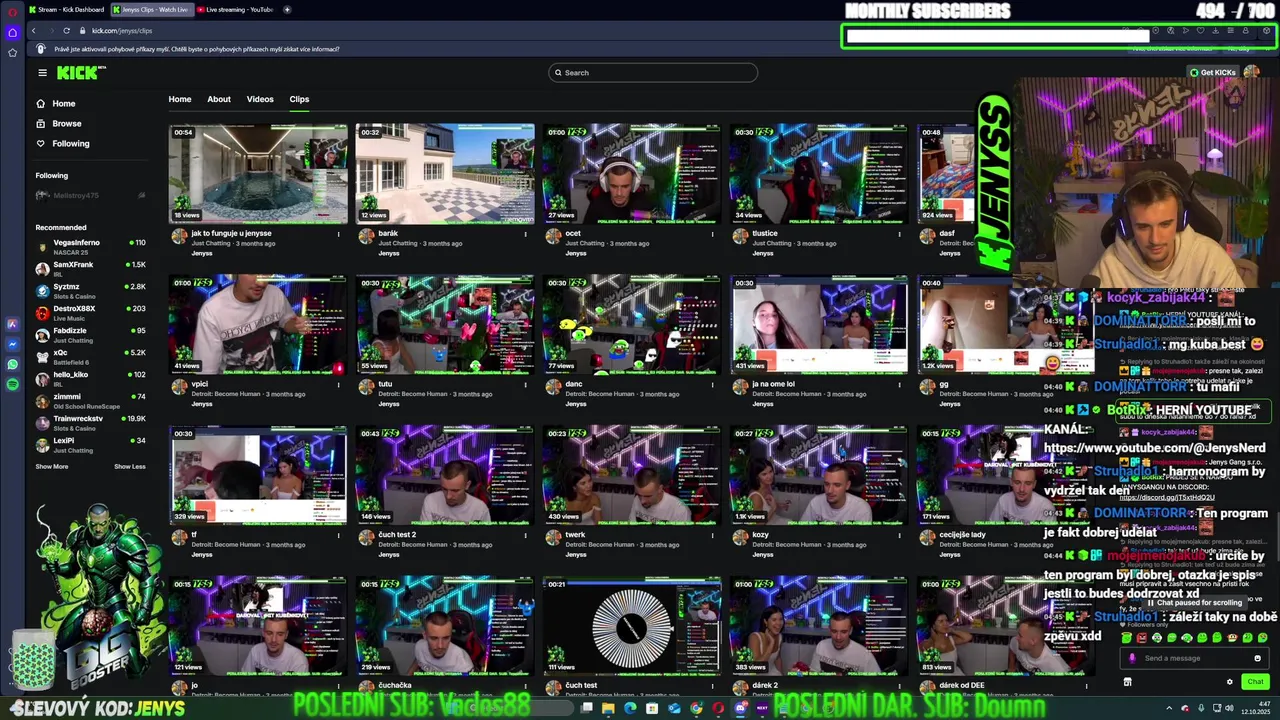Open Messenger in Opera sidebar
This screenshot has width=1280, height=720.
pos(12,344)
